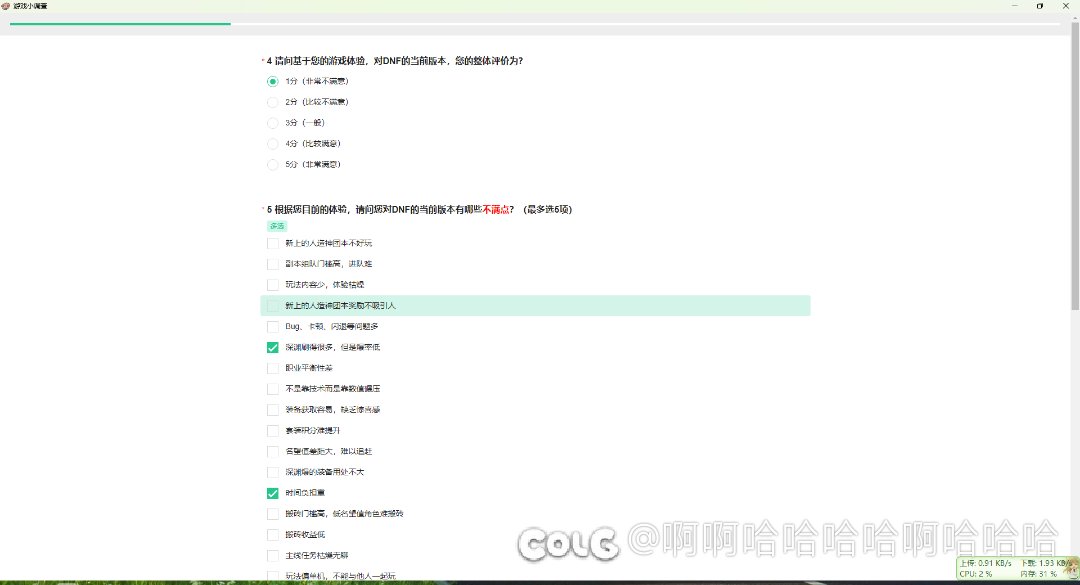Minimize the 游戏小调查 window

[1015, 6]
